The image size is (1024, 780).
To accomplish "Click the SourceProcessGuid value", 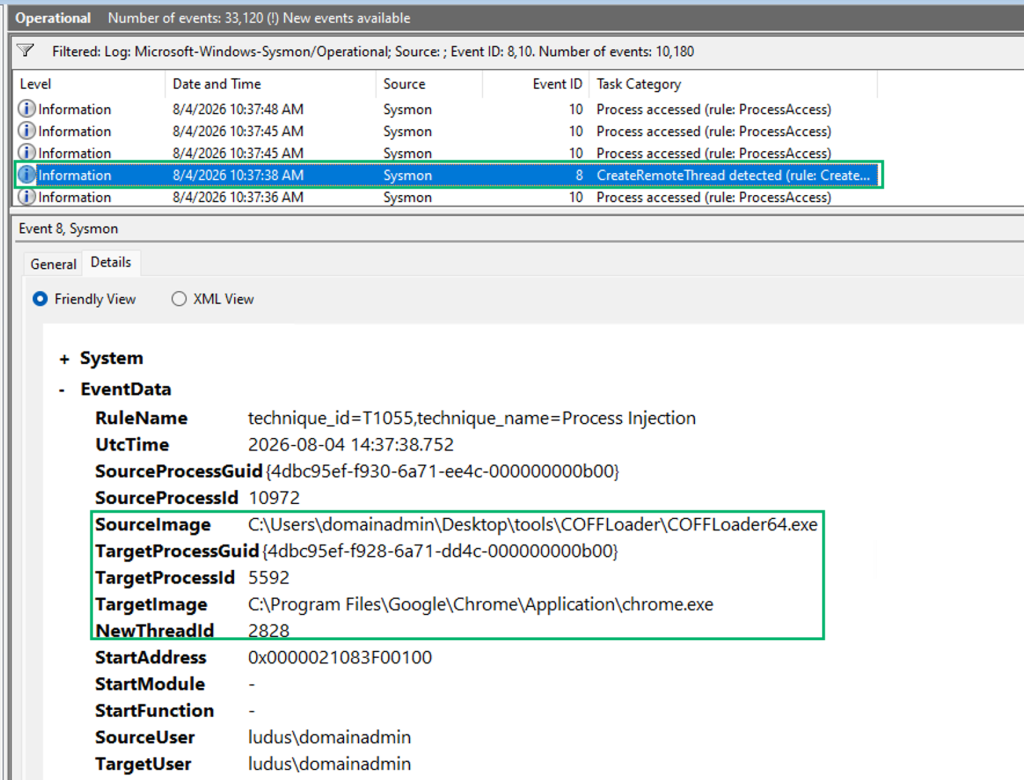I will 442,471.
